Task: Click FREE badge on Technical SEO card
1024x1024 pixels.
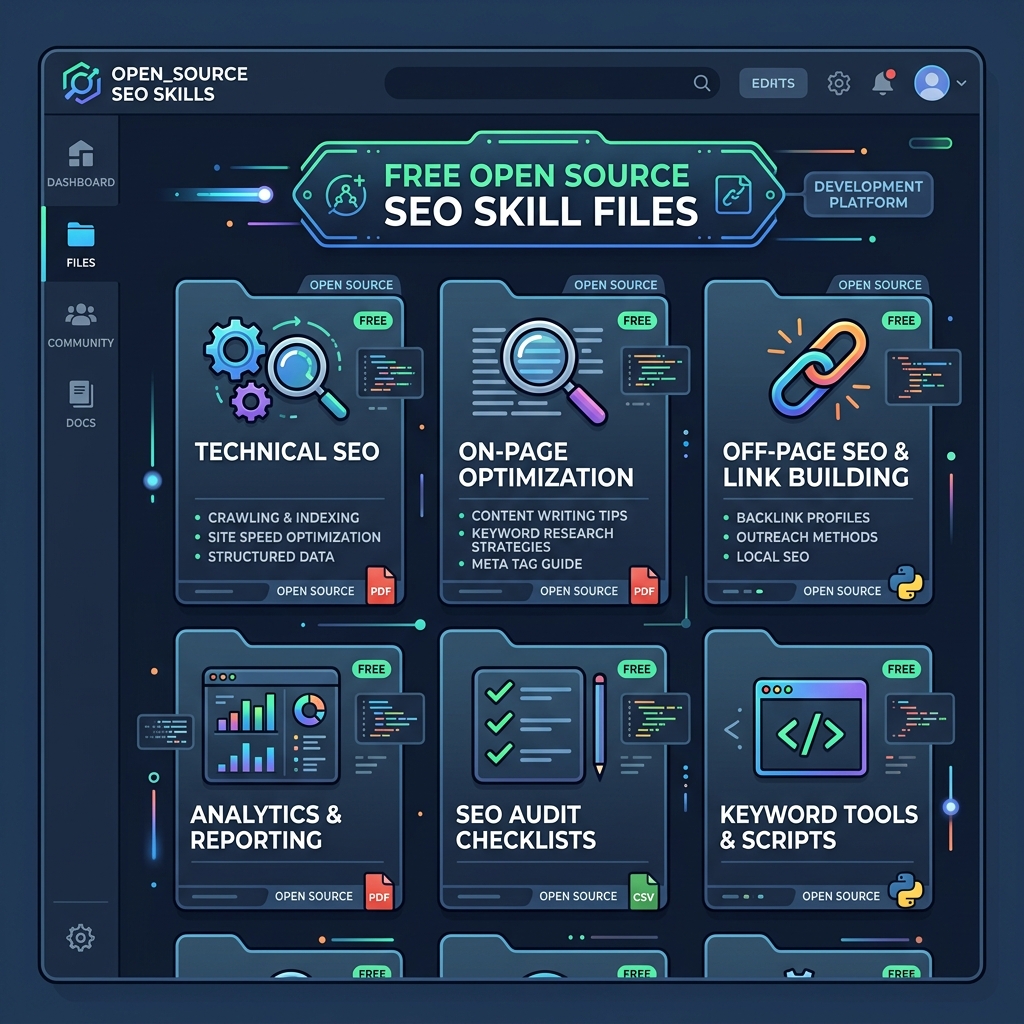Action: 373,321
